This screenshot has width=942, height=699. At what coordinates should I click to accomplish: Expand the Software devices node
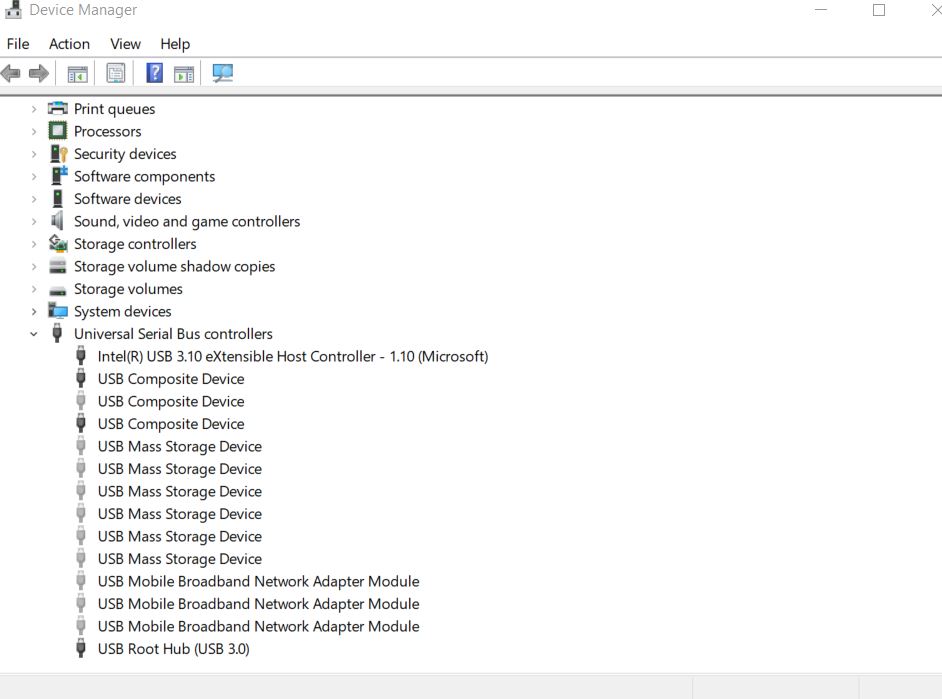point(34,199)
